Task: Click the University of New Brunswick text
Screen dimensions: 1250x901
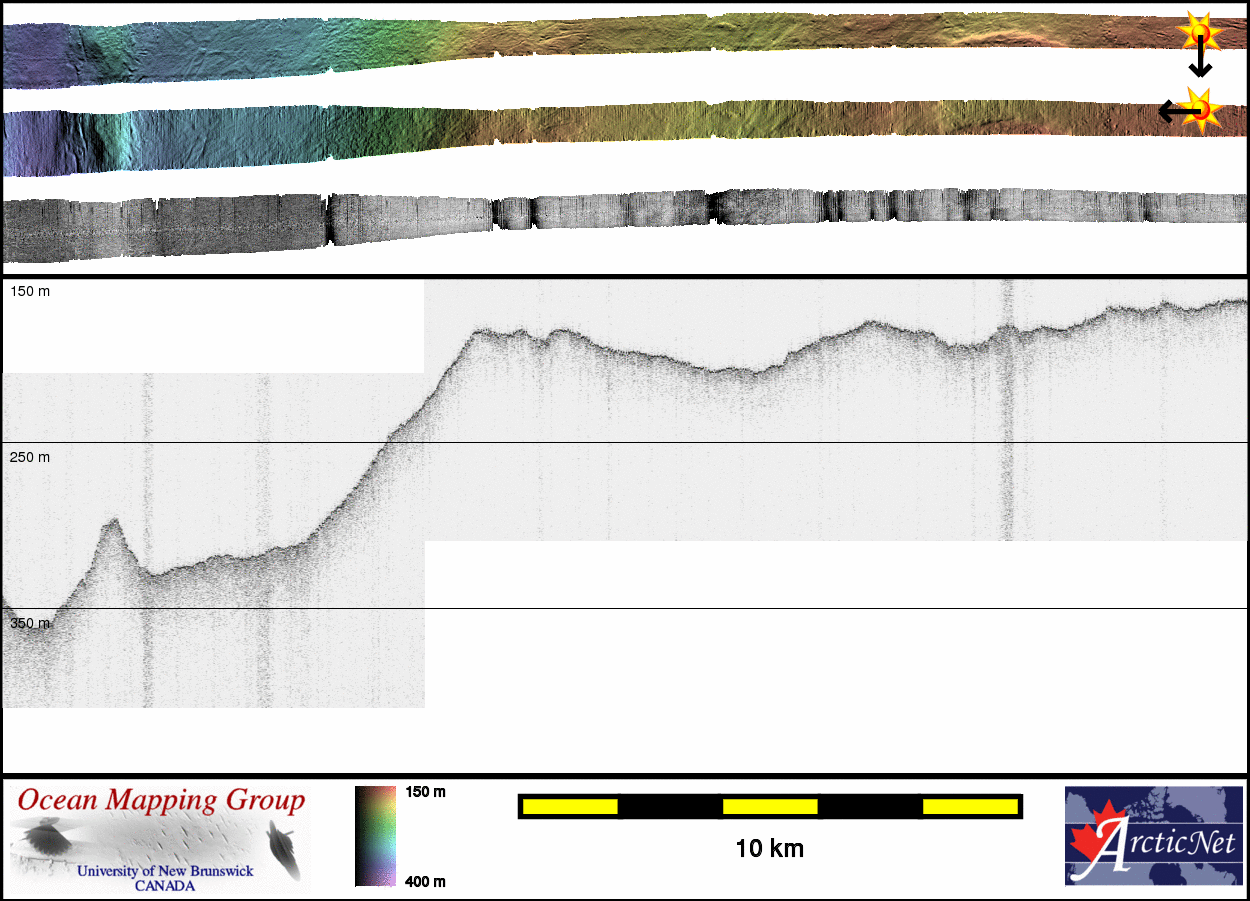Action: click(166, 871)
